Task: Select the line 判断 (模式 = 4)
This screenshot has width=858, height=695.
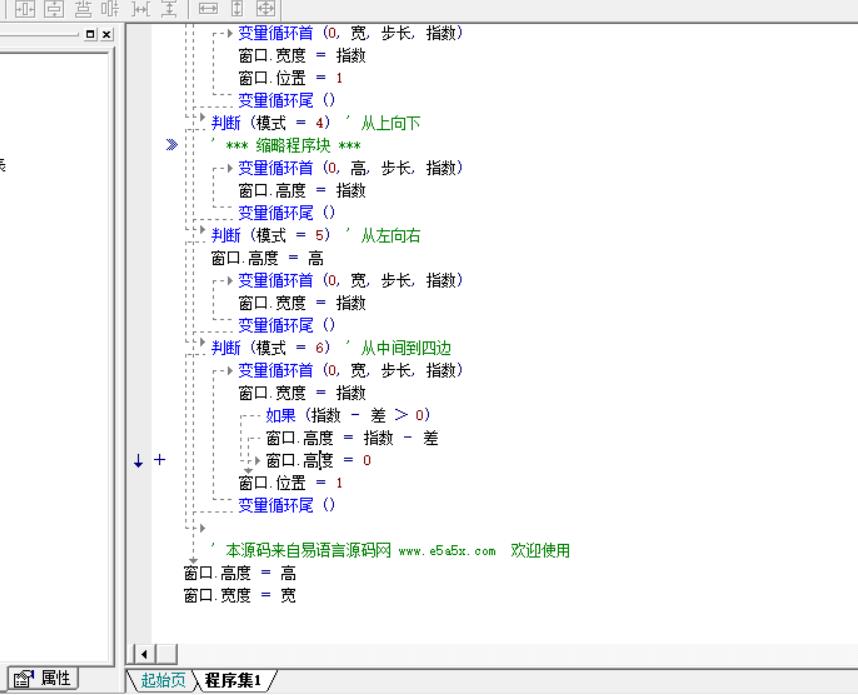Action: tap(271, 123)
